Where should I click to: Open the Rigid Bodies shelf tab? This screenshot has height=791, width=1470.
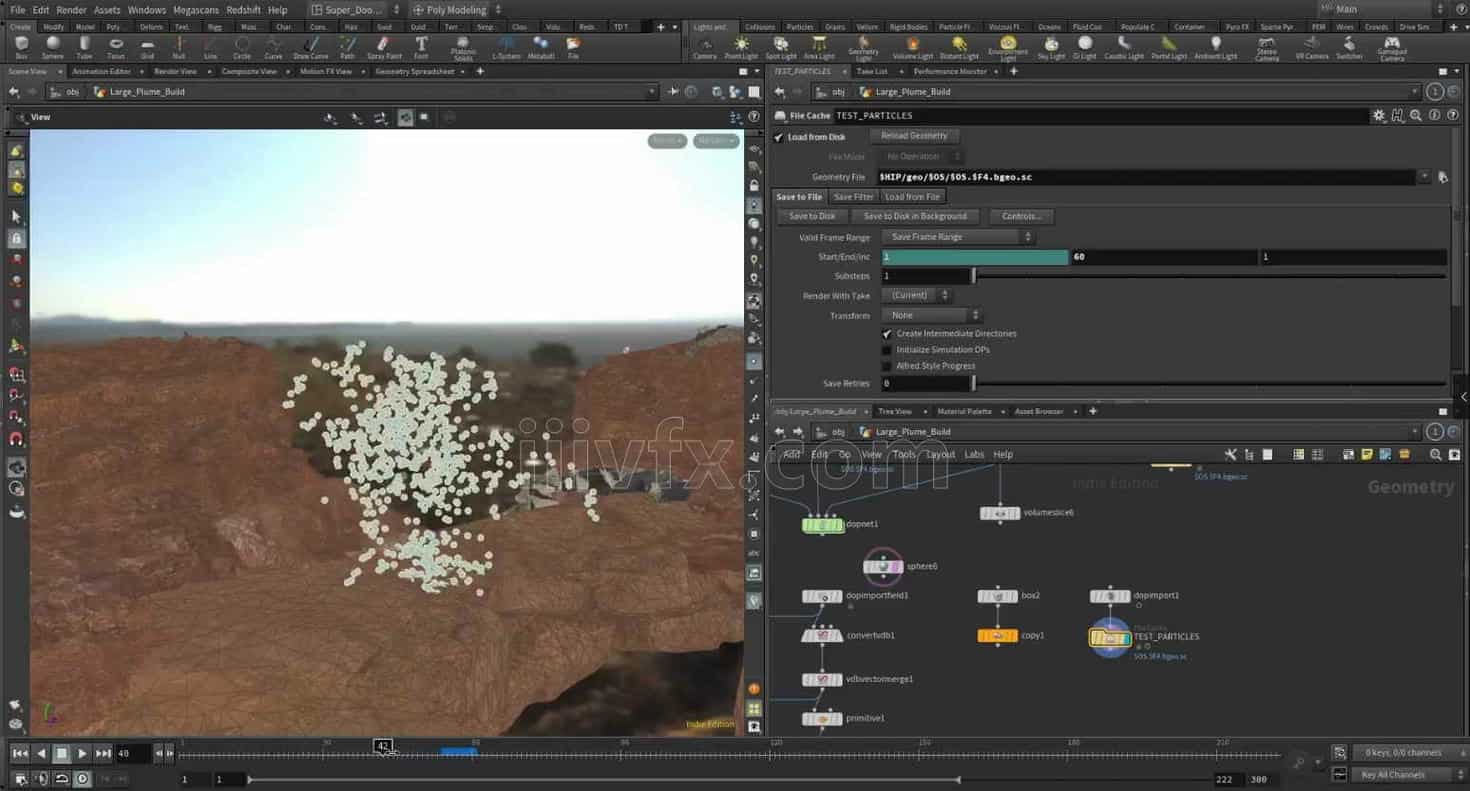click(x=909, y=27)
